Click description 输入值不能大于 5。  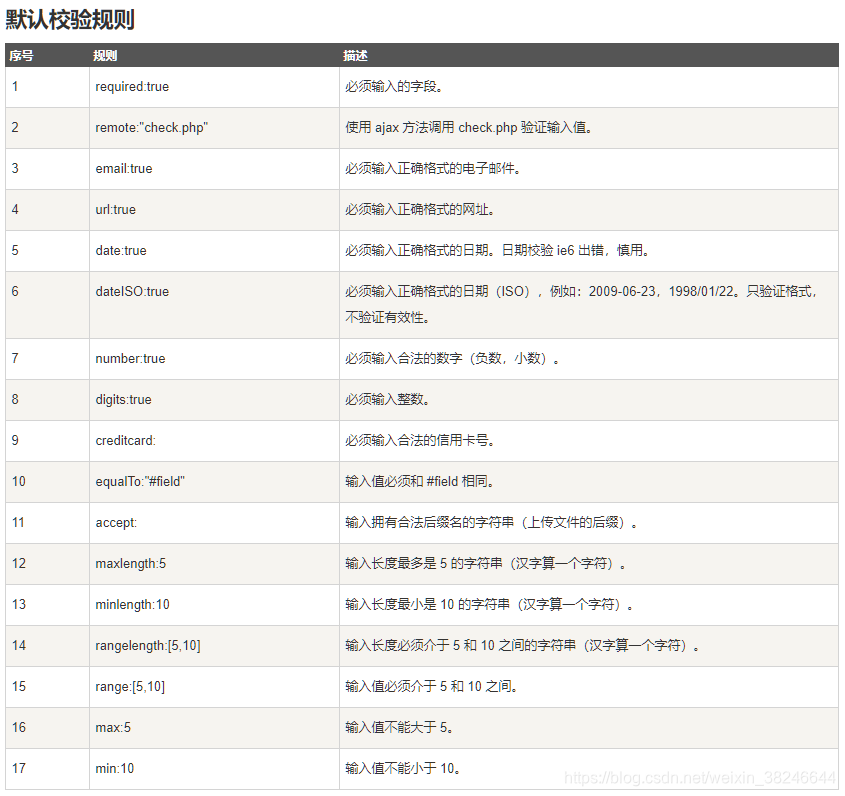[x=399, y=728]
